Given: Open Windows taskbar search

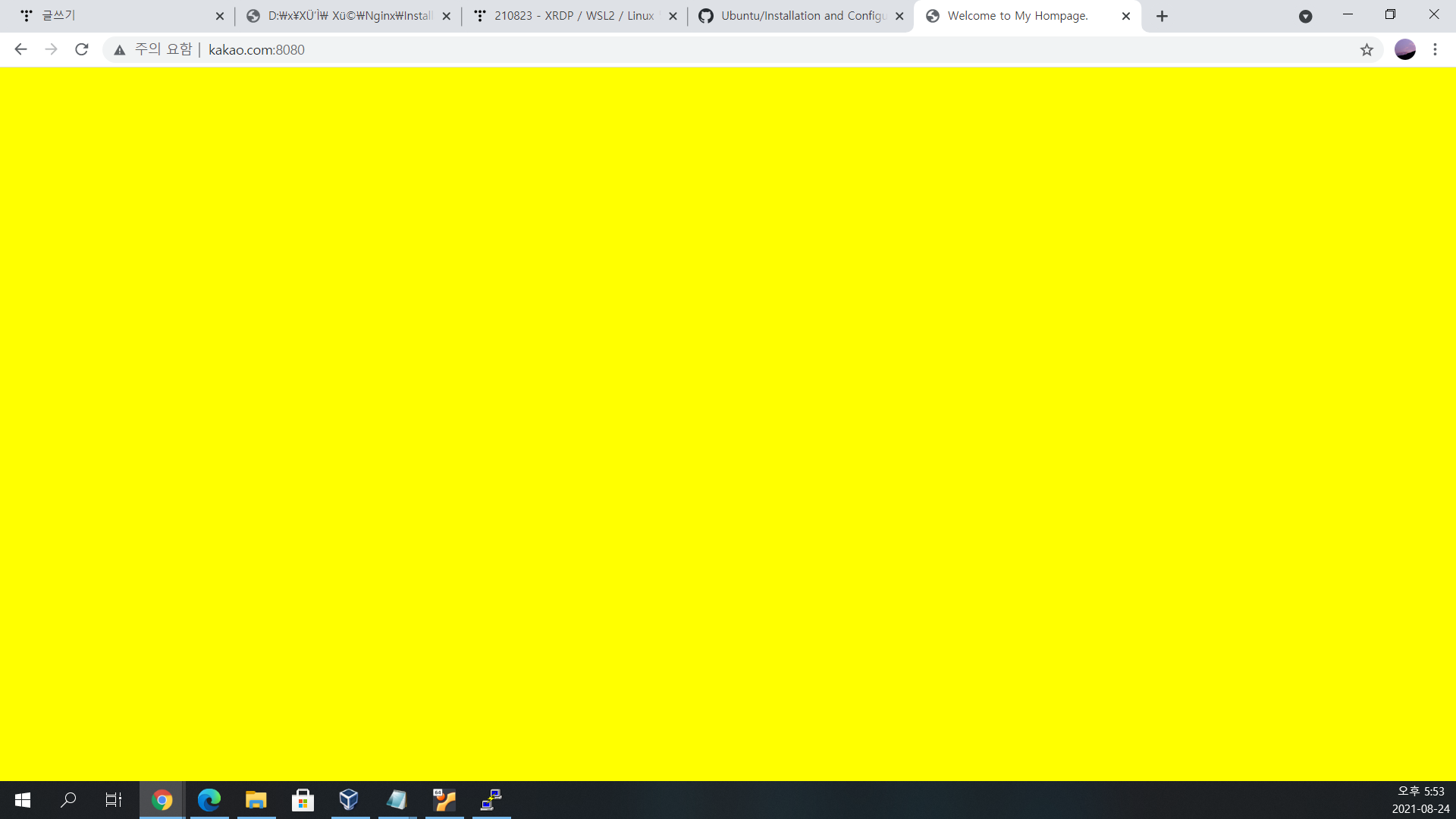Looking at the screenshot, I should pos(68,800).
